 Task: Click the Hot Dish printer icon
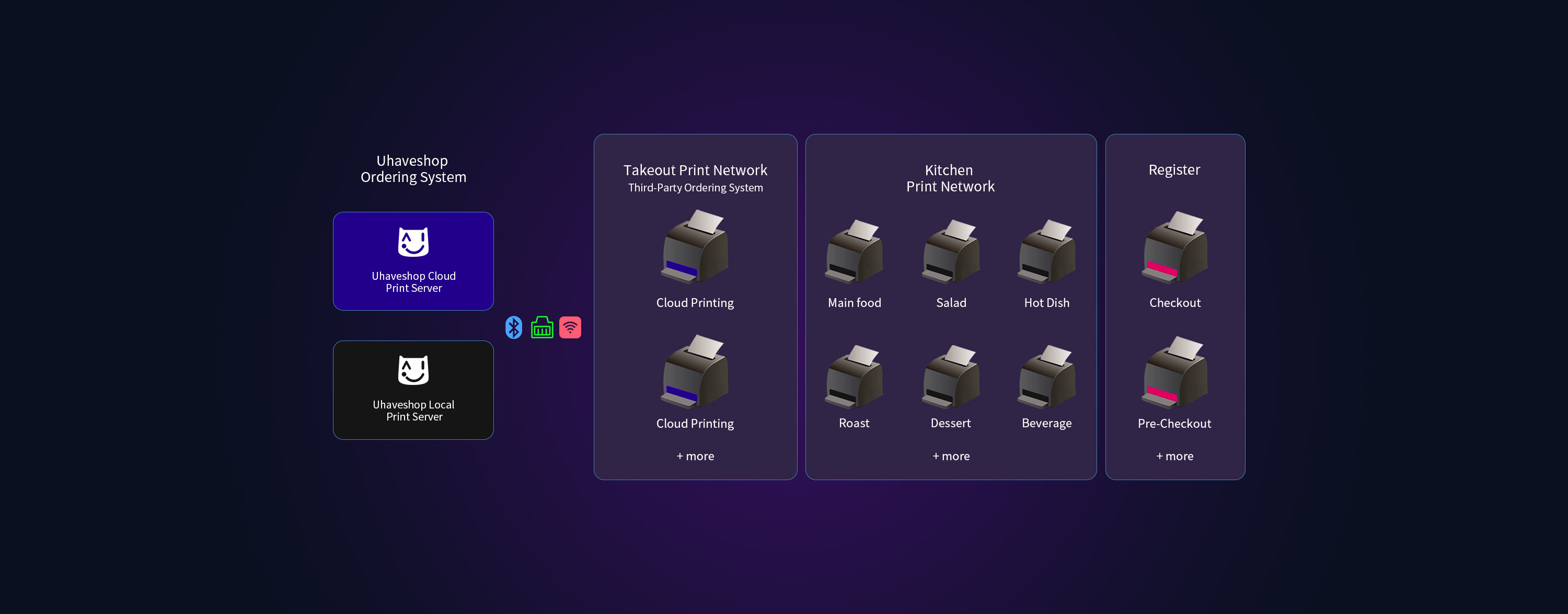(1046, 252)
